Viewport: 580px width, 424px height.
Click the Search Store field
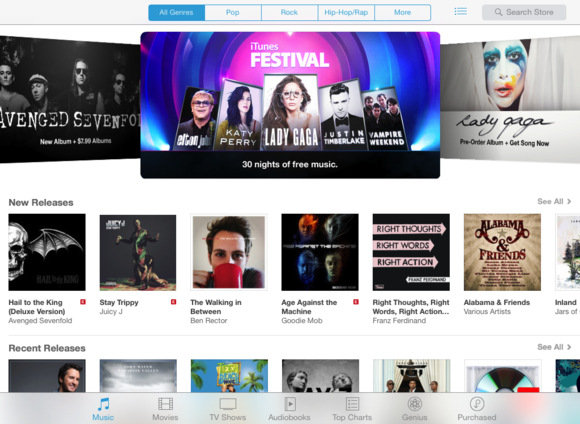(x=524, y=12)
